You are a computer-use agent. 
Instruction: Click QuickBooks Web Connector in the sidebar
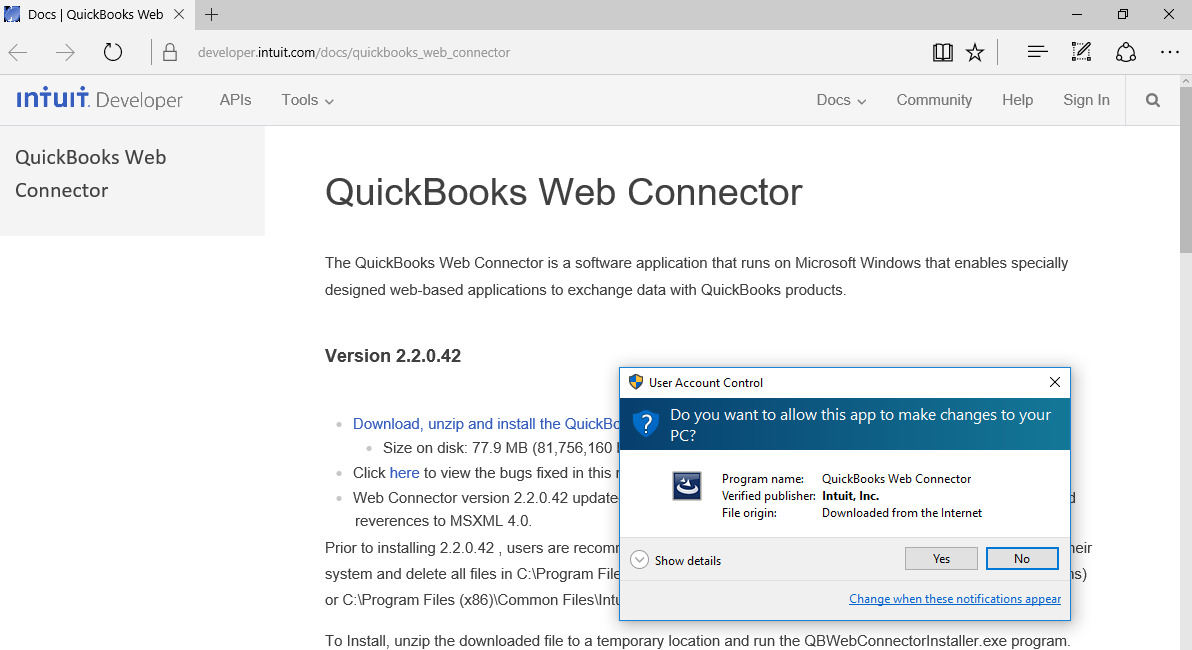[90, 173]
